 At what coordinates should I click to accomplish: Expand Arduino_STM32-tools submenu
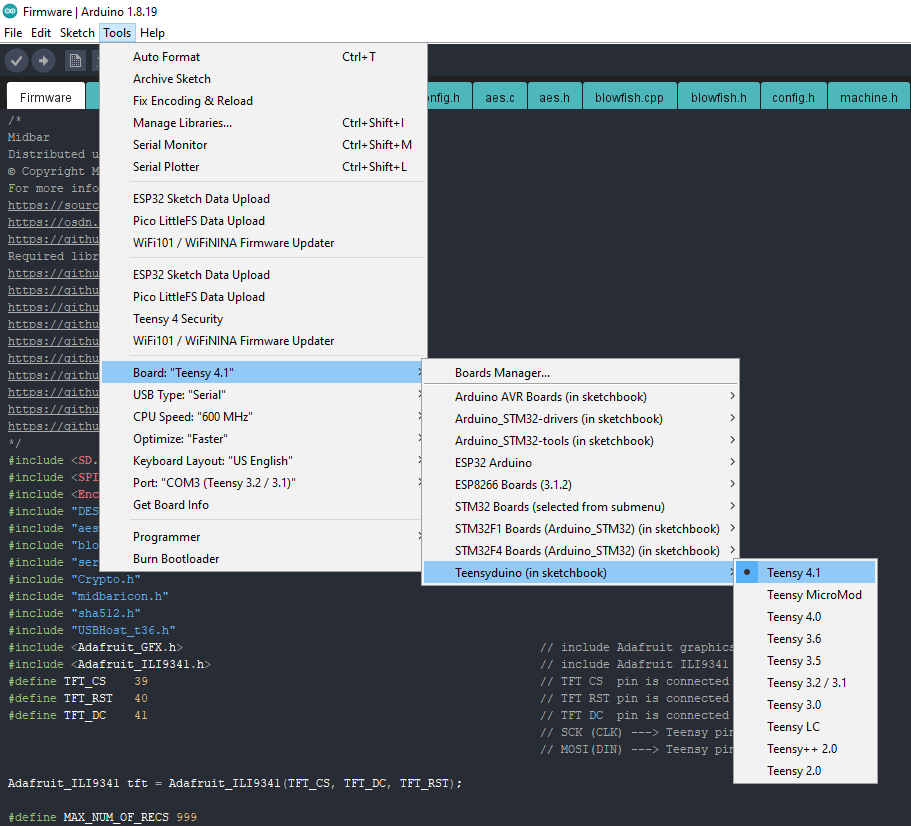(x=580, y=441)
